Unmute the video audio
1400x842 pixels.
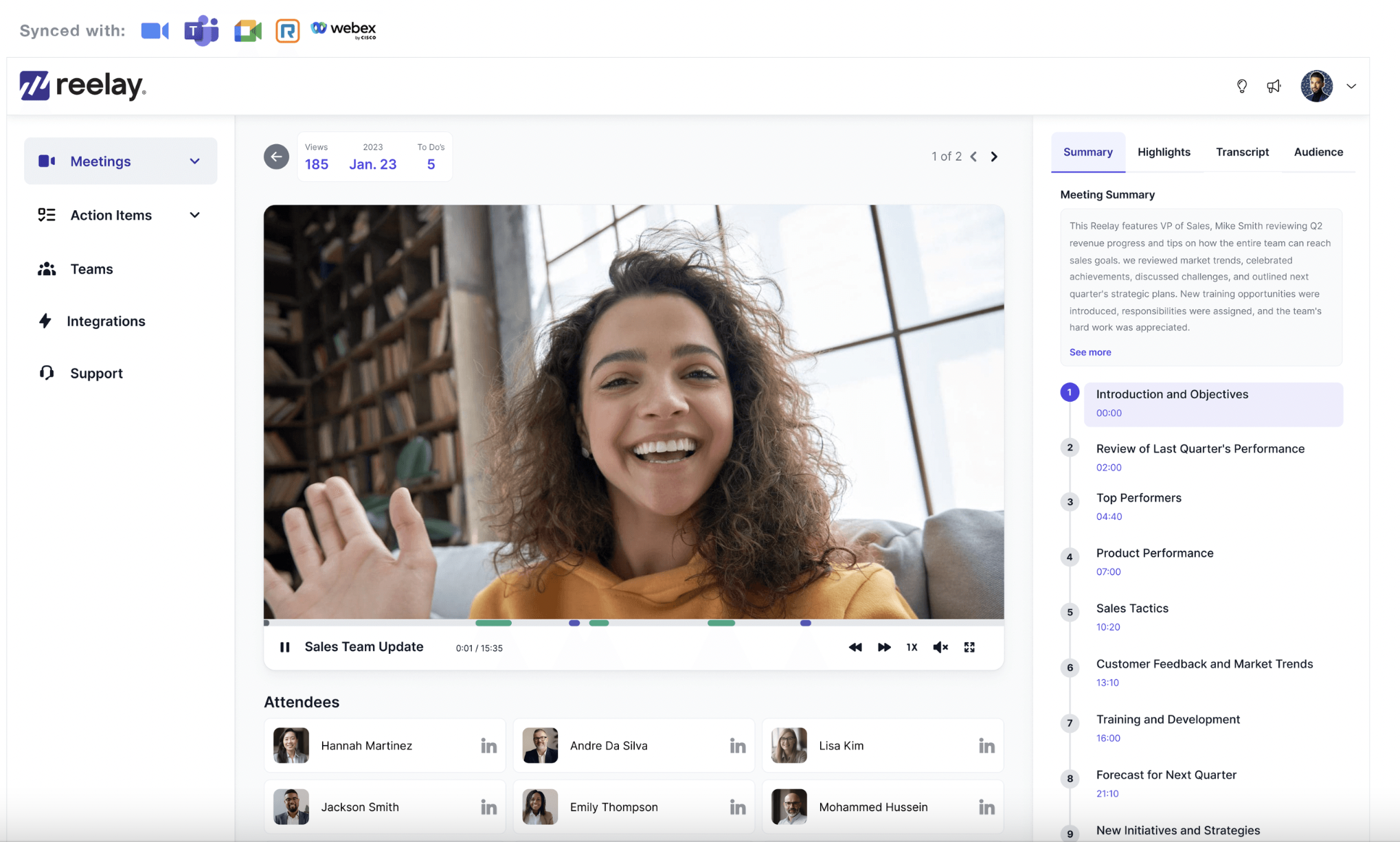940,647
